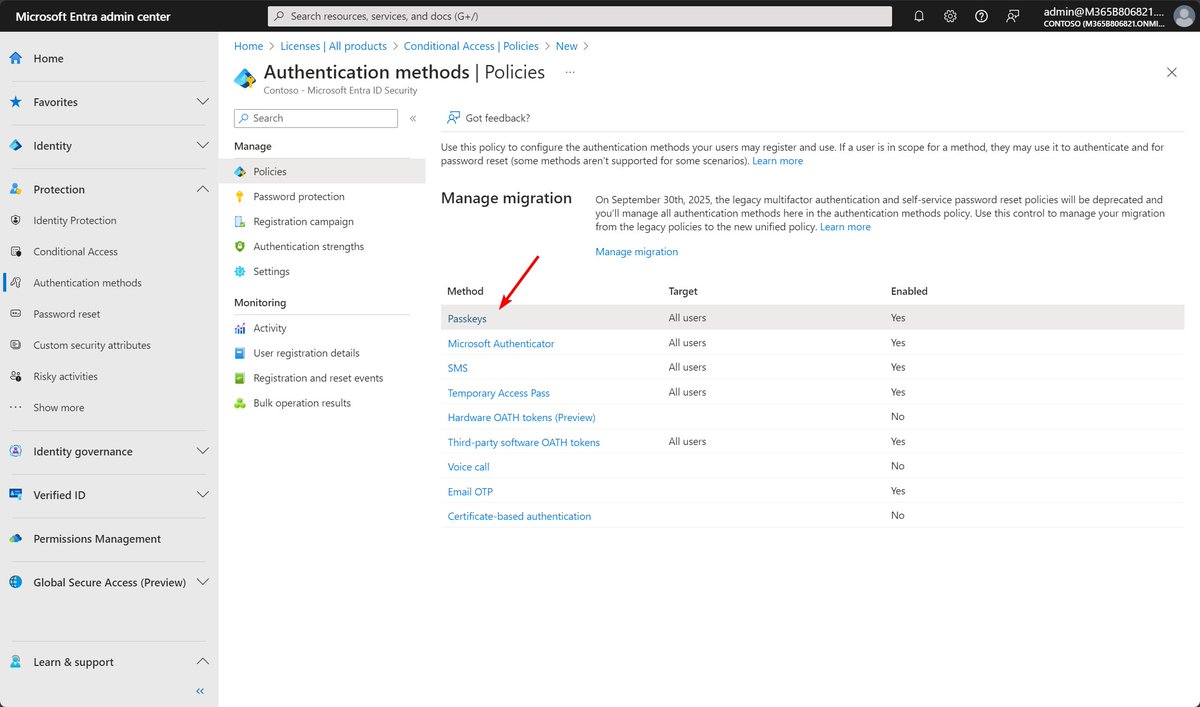This screenshot has width=1200, height=707.
Task: Open the account avatar picture
Action: point(1183,16)
